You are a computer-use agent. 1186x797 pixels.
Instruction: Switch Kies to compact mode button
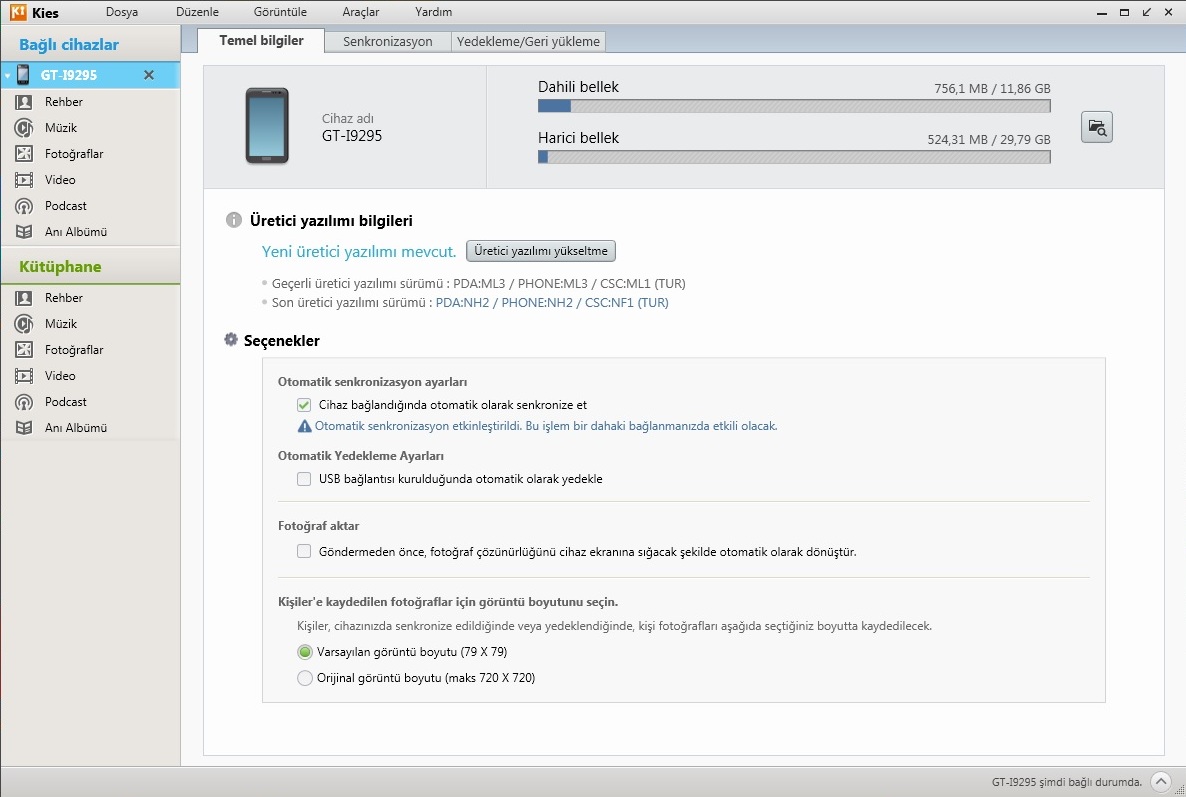pyautogui.click(x=1147, y=12)
